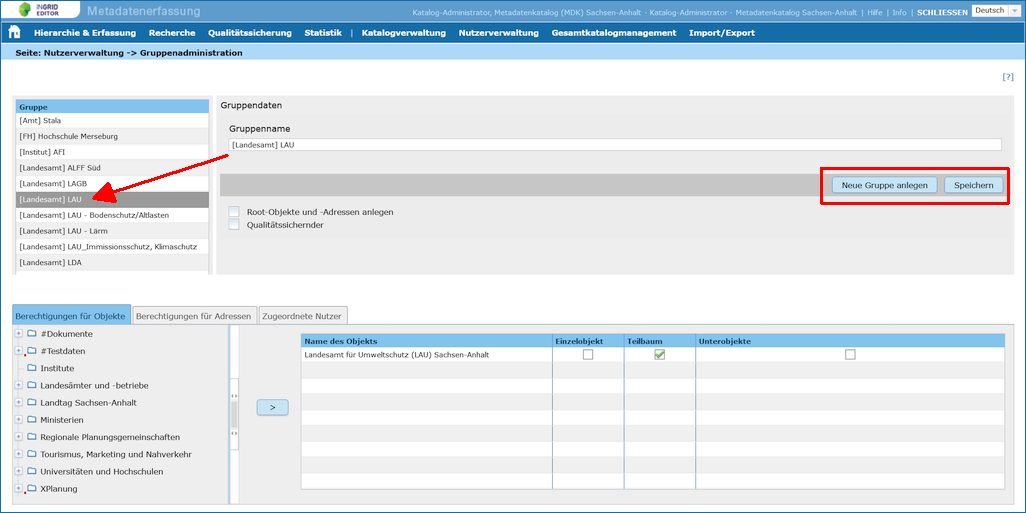
Task: Open the Info link in header
Action: pyautogui.click(x=900, y=12)
